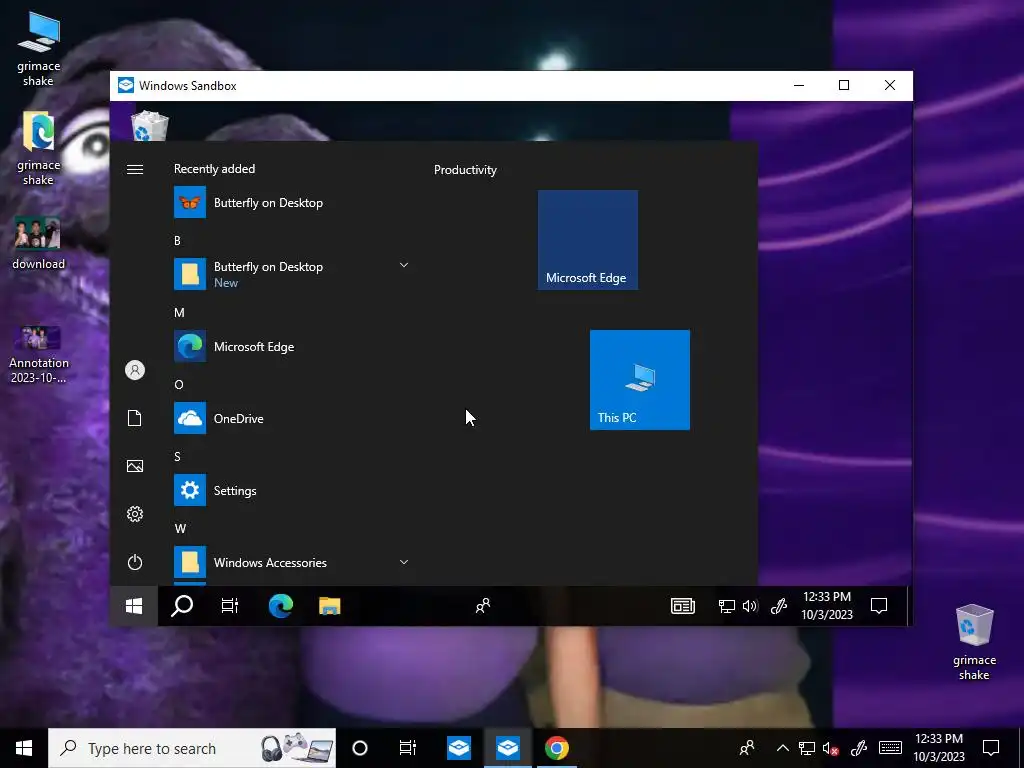Open the volume control in Sandbox tray
Screen dimensions: 1024x768
750,606
